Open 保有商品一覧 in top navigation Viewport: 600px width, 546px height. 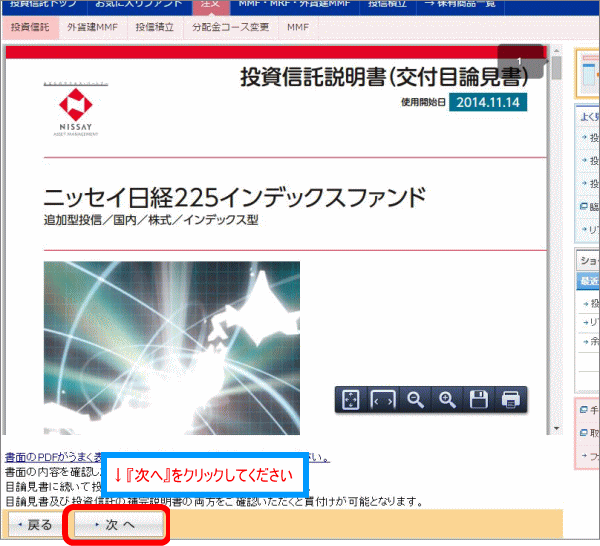point(460,5)
